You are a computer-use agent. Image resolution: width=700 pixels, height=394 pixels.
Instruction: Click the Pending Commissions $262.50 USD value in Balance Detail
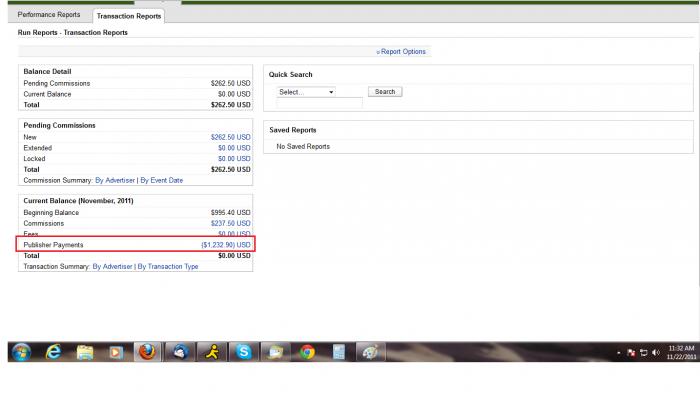(x=230, y=83)
